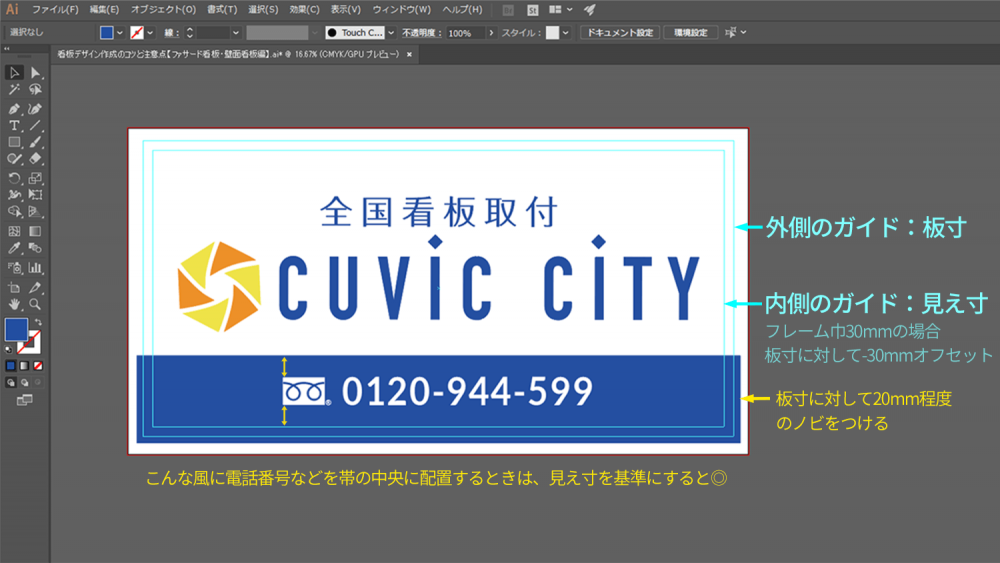Image resolution: width=1000 pixels, height=563 pixels.
Task: Select the Scale tool
Action: (35, 178)
